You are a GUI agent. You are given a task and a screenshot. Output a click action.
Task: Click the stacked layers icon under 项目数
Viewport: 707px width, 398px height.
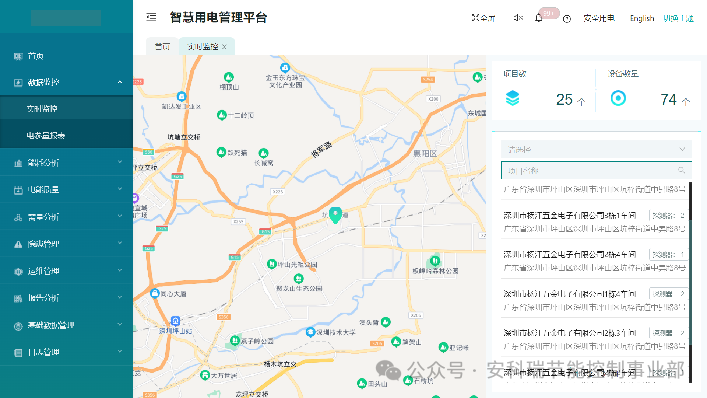coord(512,98)
